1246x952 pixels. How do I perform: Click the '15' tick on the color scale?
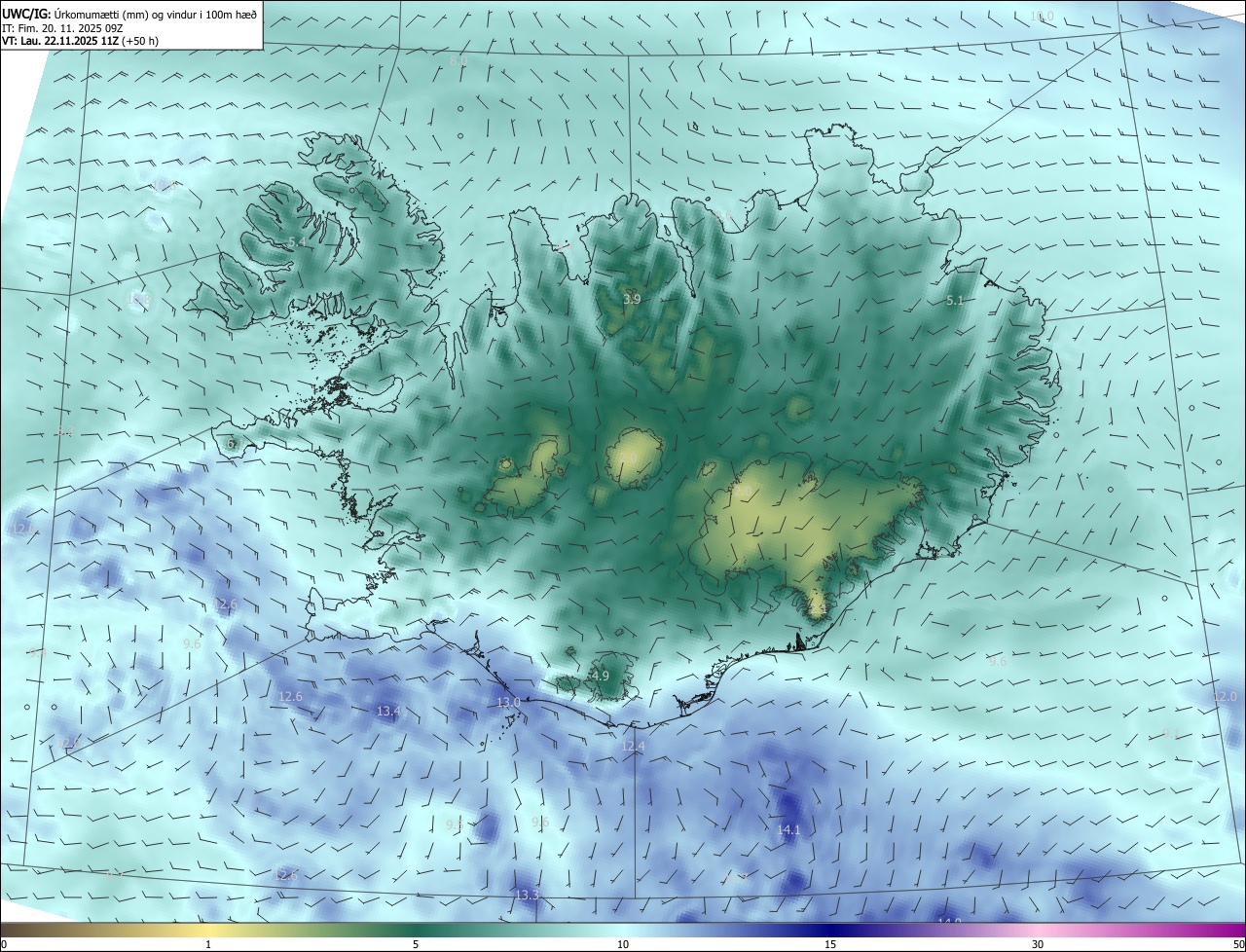point(830,944)
